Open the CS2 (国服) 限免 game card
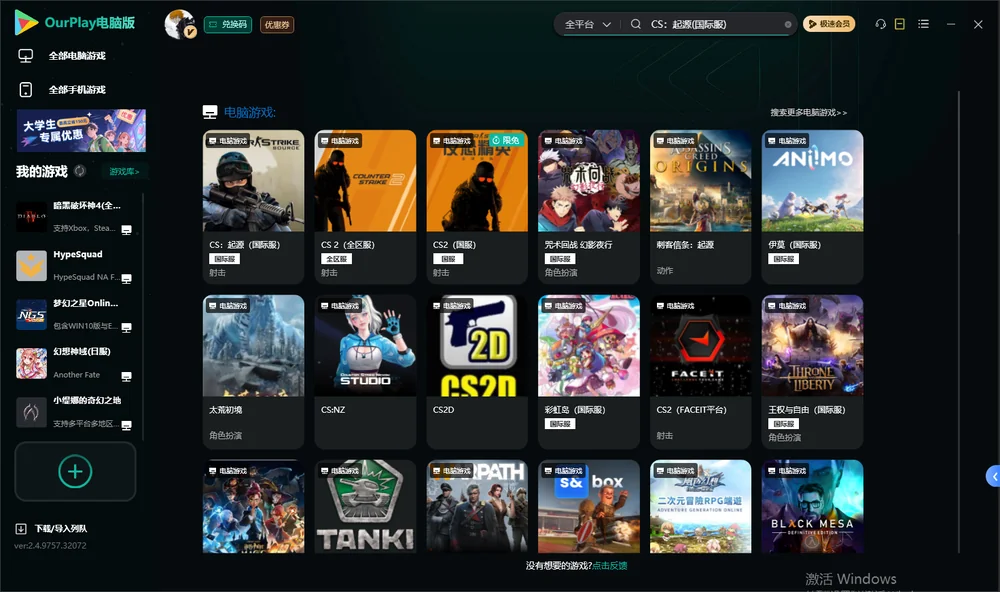 (x=477, y=207)
